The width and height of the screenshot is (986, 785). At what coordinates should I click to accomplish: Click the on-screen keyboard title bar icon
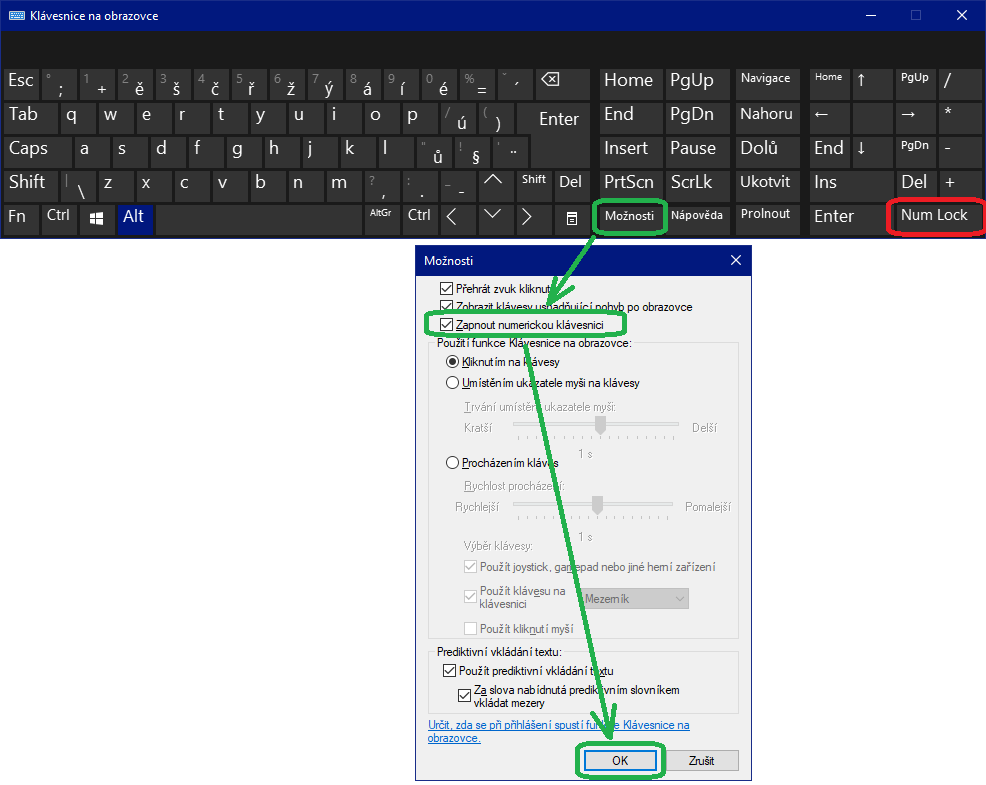tap(17, 16)
